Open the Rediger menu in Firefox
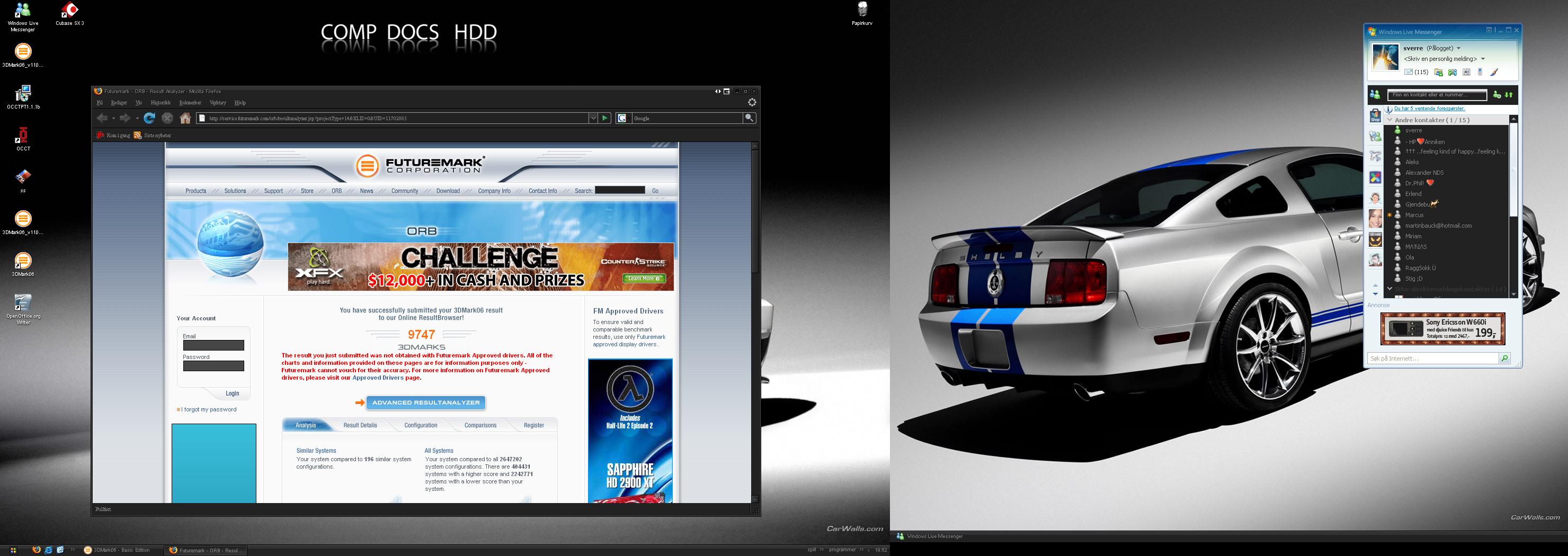This screenshot has height=556, width=1568. (x=119, y=103)
